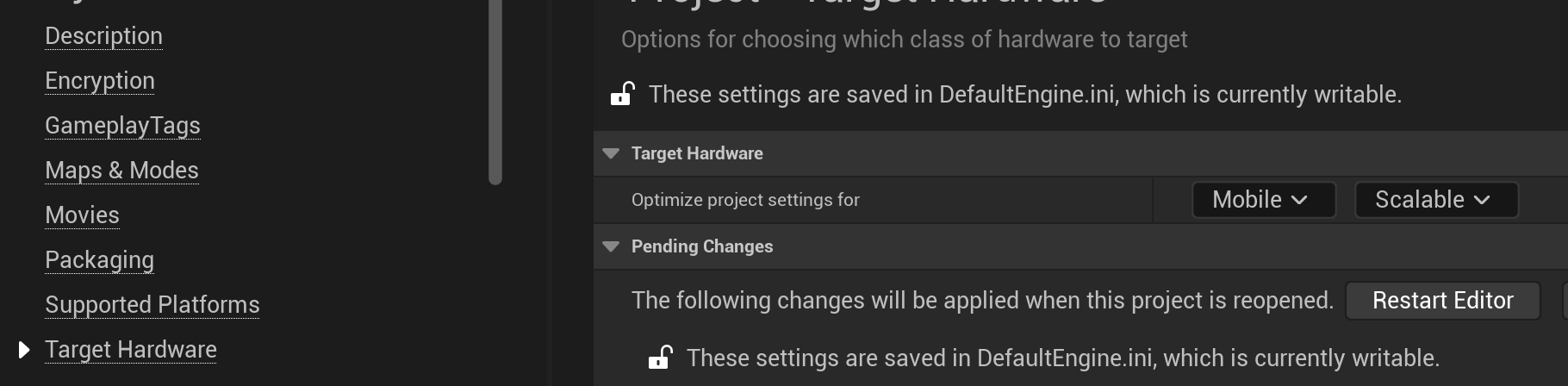Click the partially visible button right of Restart Editor
Image resolution: width=1568 pixels, height=386 pixels.
[1564, 301]
